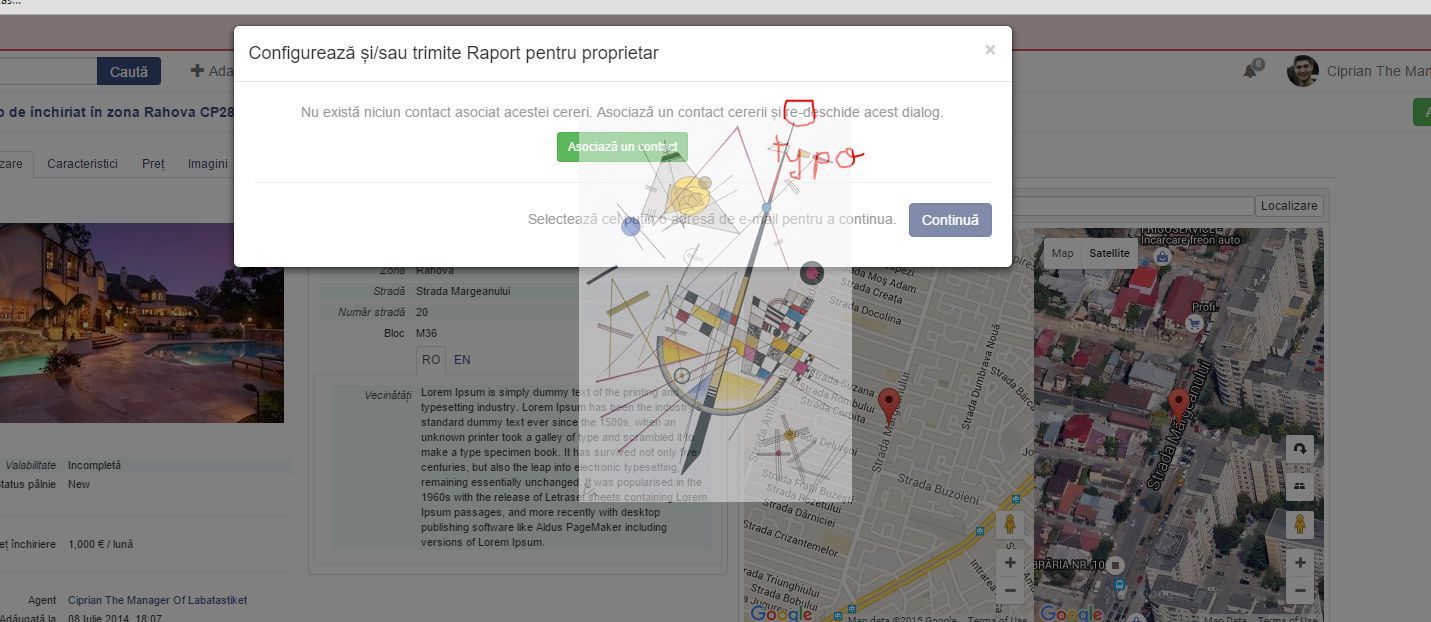1431x622 pixels.
Task: Click the rotate map icon on satellite view
Action: pos(1299,449)
